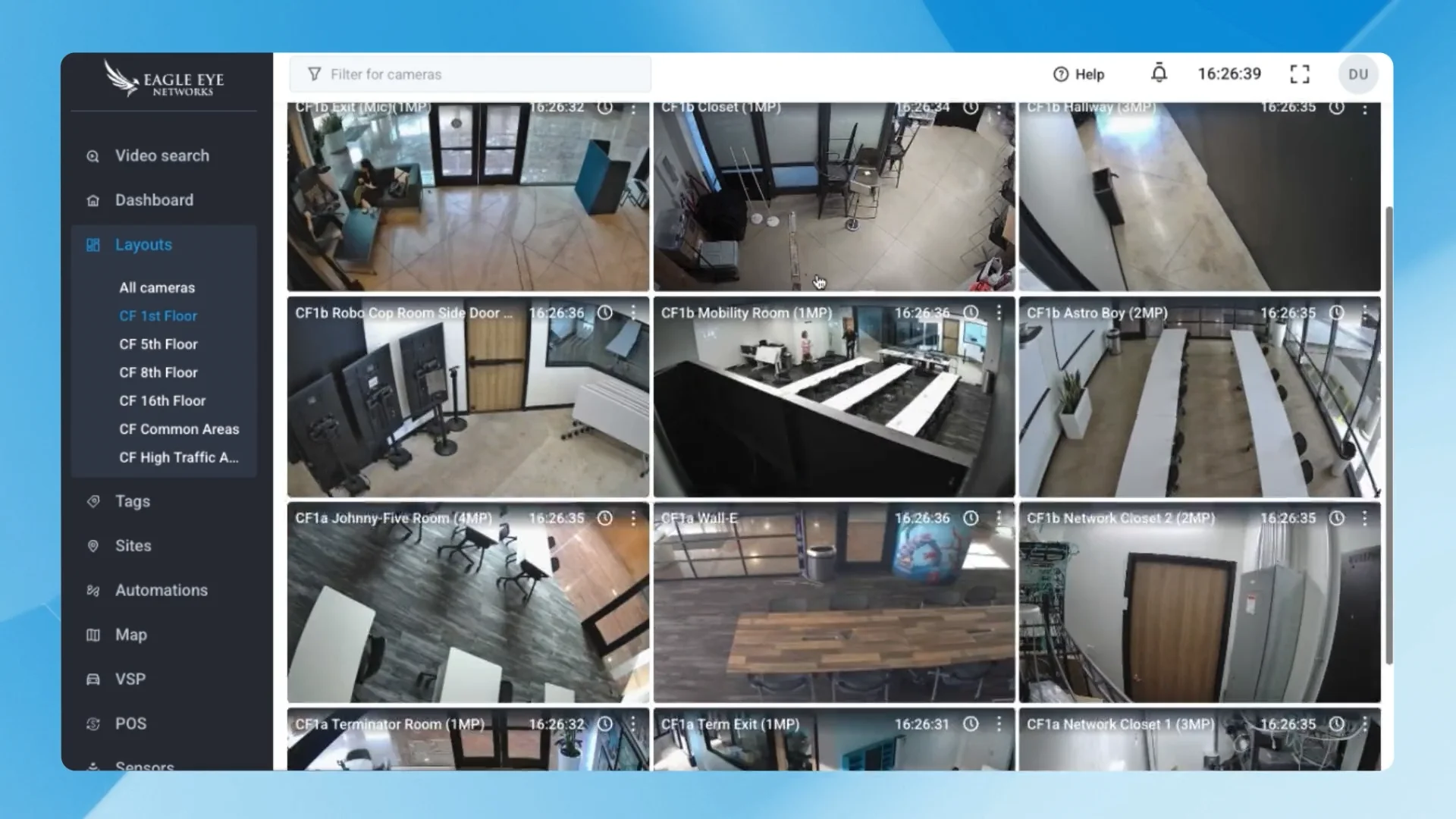
Task: Open options menu for Robo Cop Room camera
Action: [x=633, y=312]
